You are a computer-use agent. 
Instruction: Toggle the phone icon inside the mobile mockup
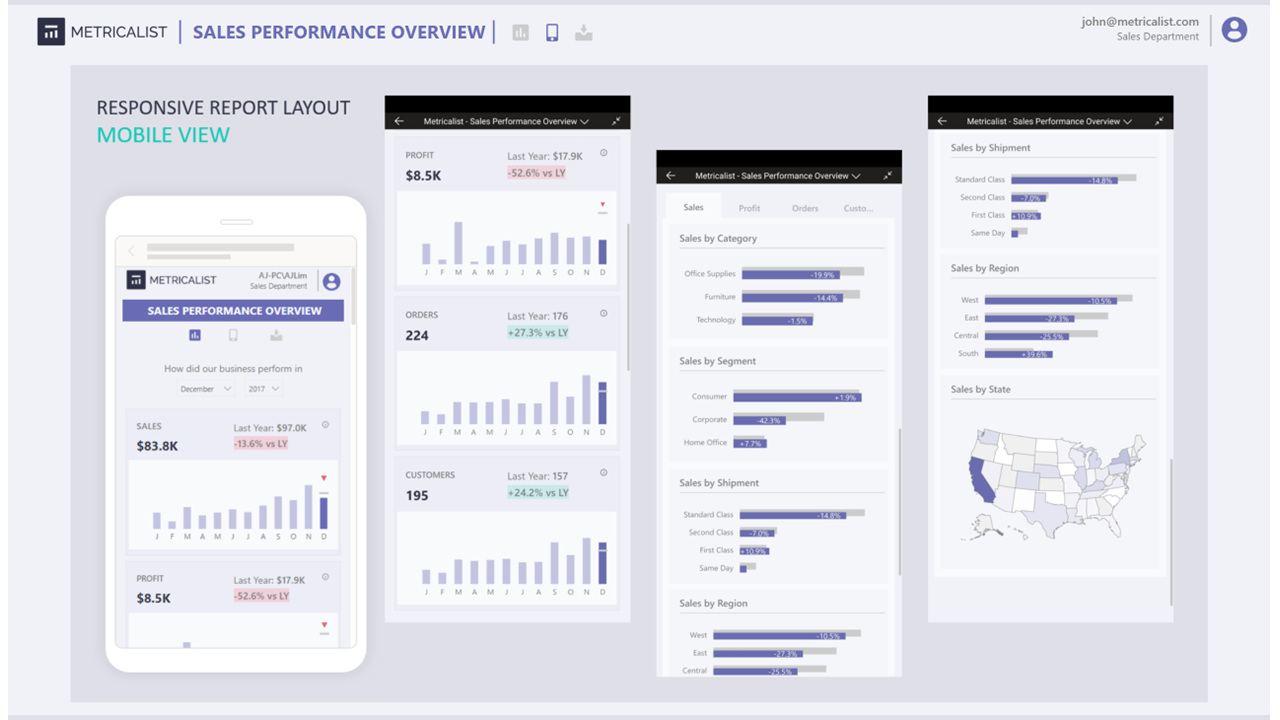tap(233, 335)
